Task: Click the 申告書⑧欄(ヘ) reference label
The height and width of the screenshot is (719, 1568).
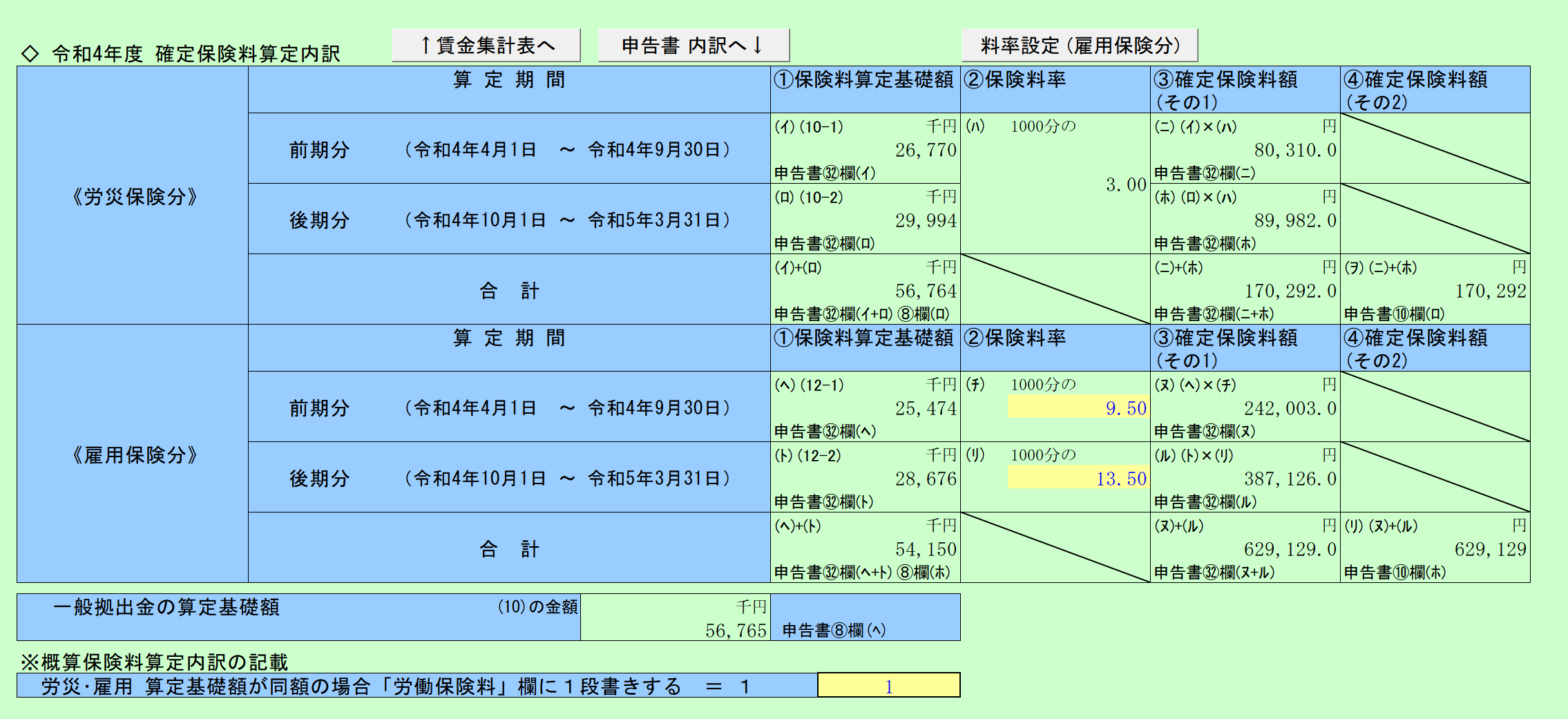Action: click(834, 630)
